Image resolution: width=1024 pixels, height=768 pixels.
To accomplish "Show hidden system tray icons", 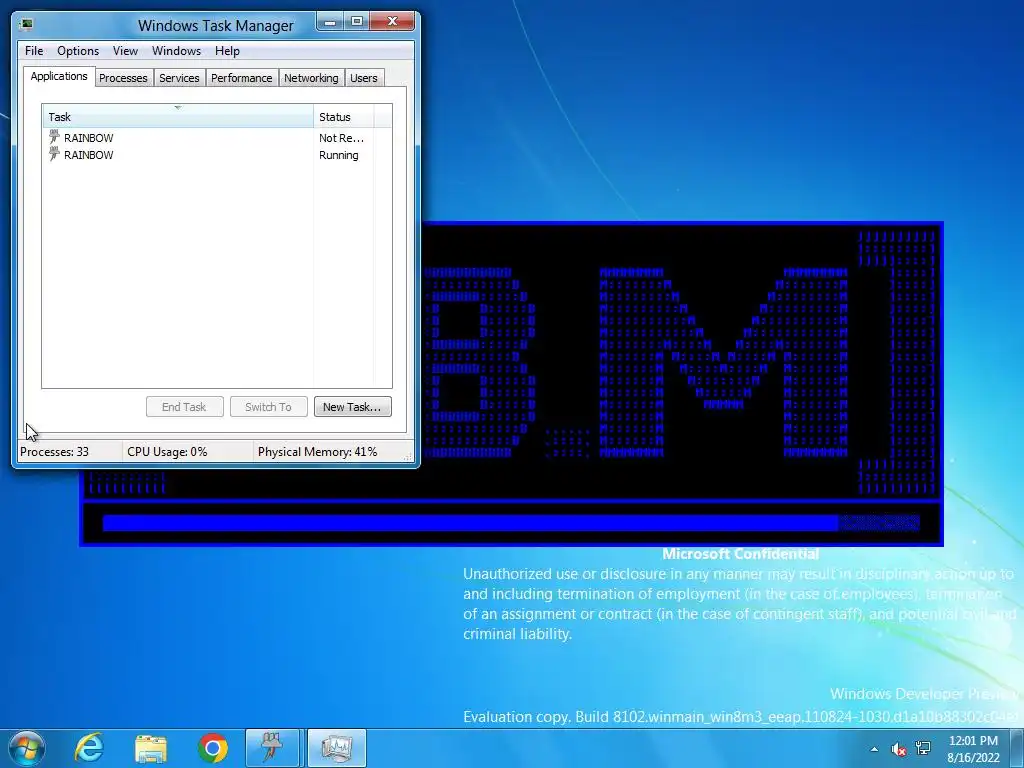I will point(874,749).
